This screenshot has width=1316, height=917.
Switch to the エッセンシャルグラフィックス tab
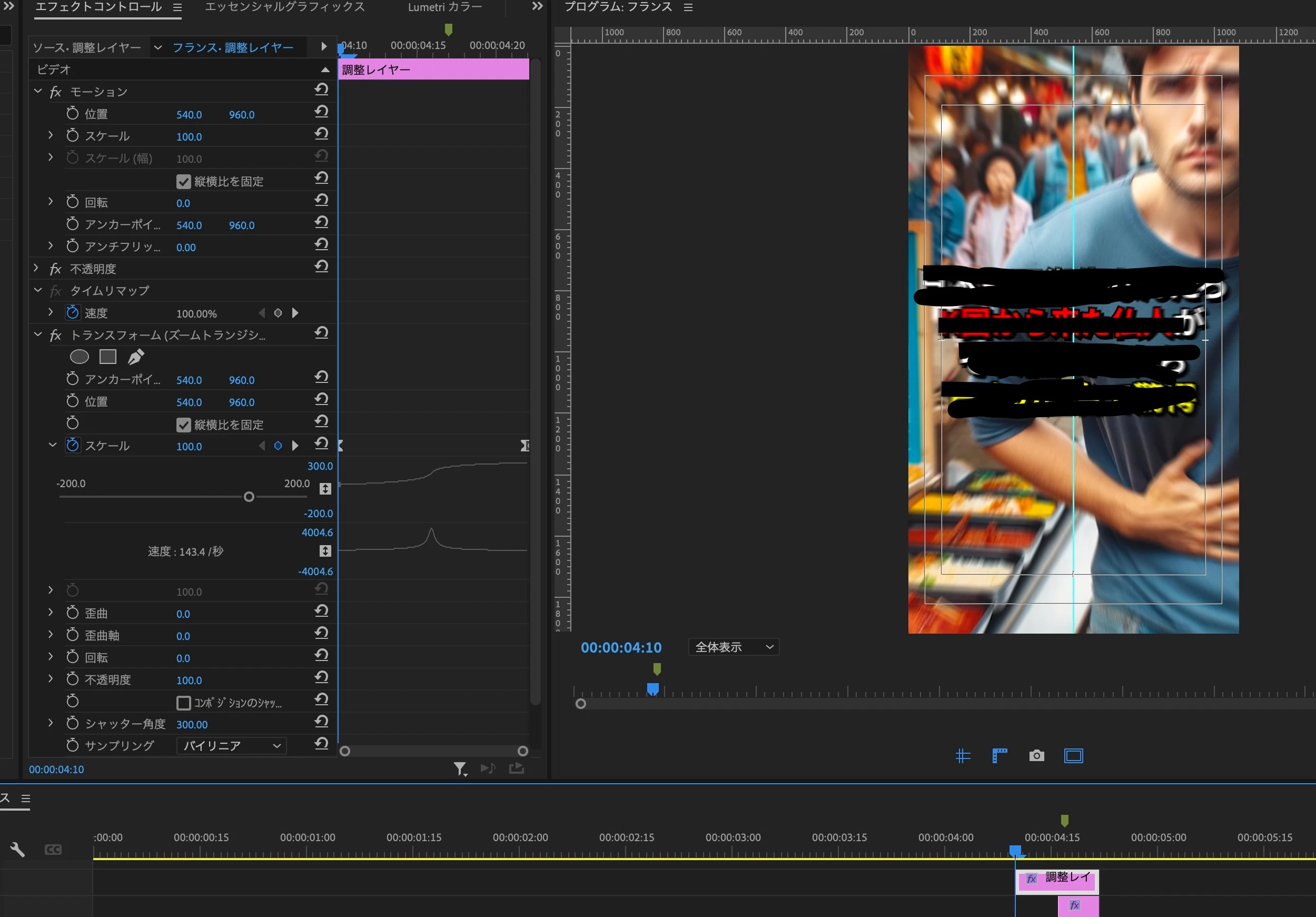pos(285,7)
